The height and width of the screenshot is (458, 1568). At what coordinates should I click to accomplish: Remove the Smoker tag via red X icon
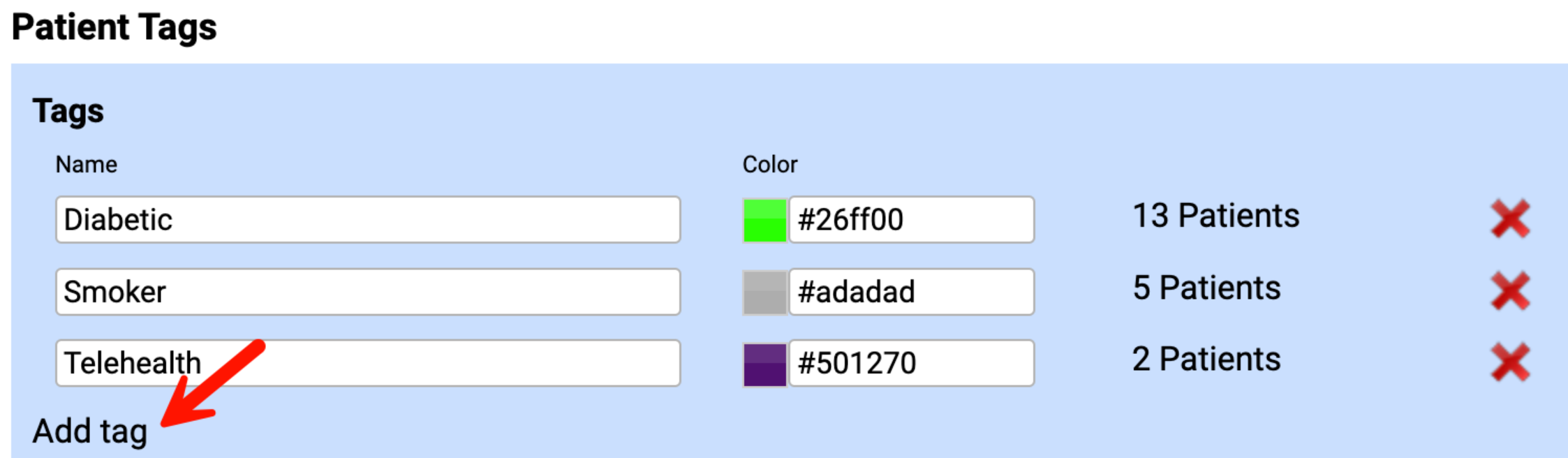click(1510, 290)
